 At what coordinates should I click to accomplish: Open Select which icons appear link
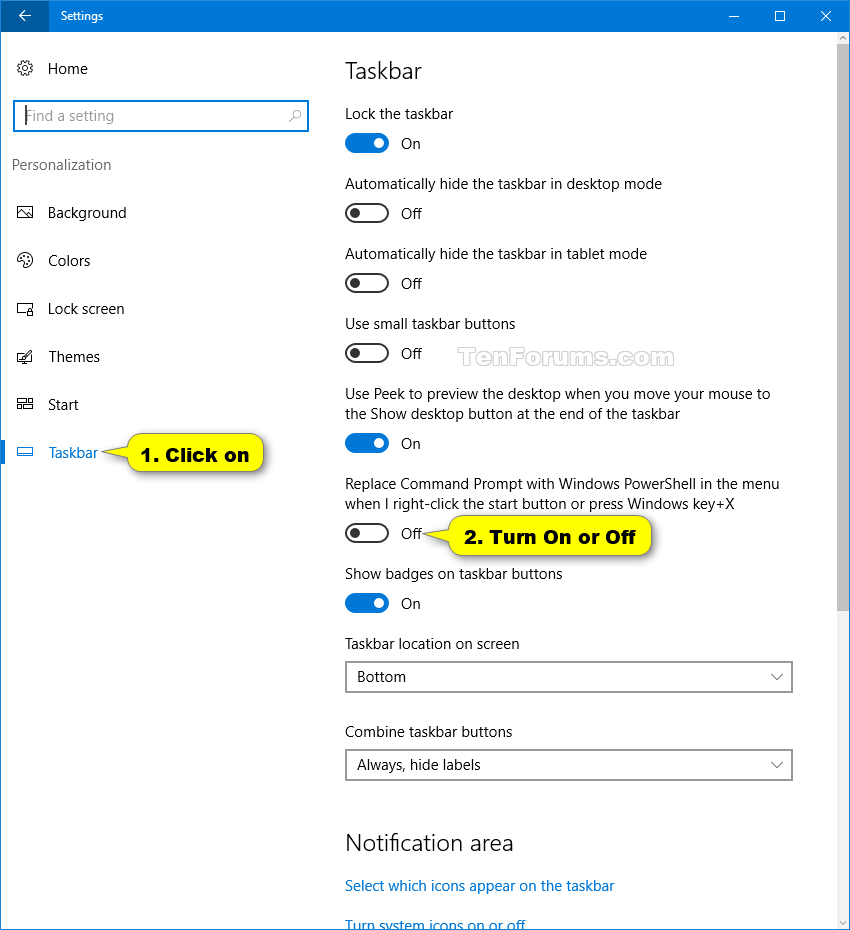pos(479,886)
